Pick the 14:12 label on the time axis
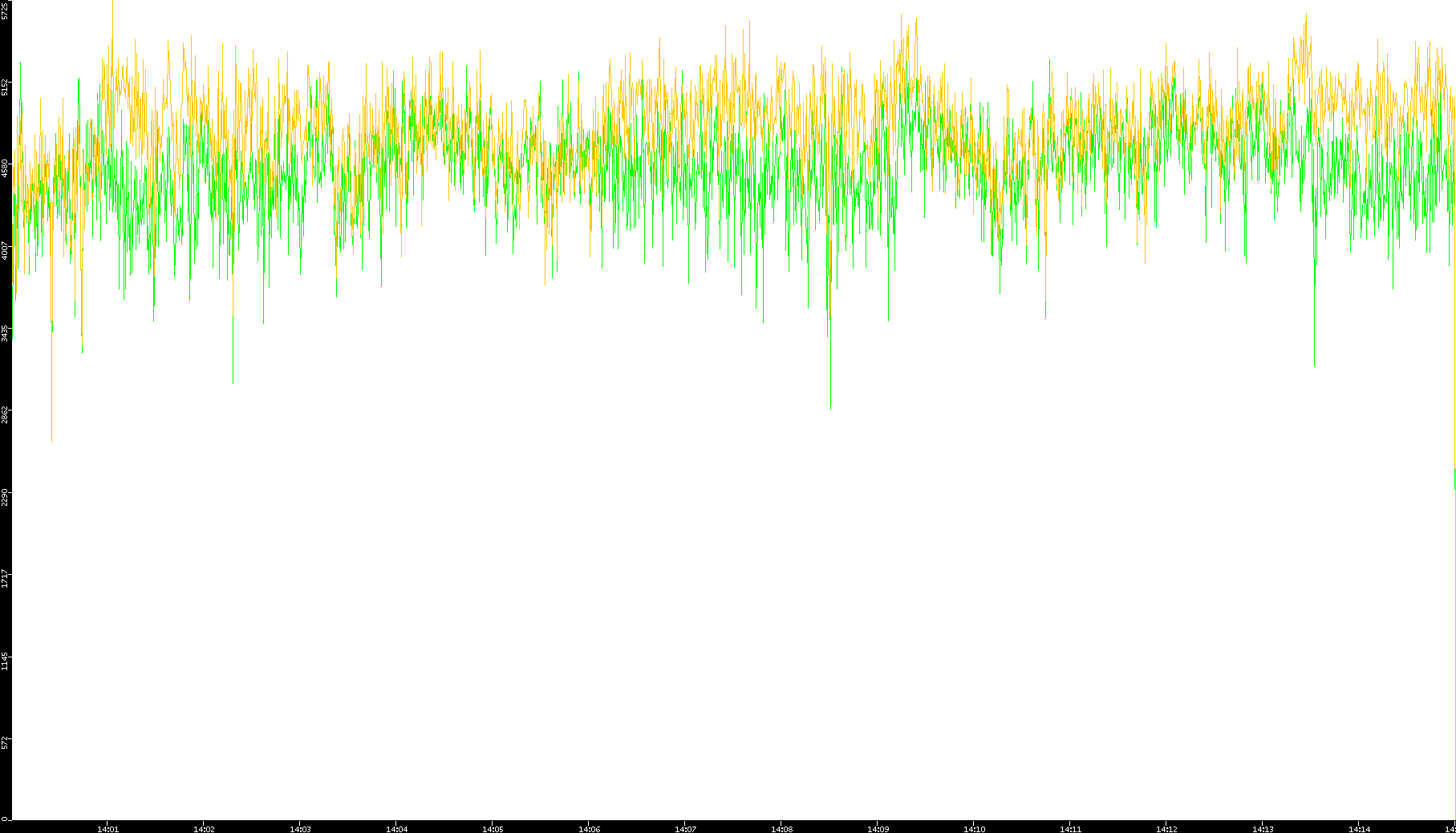 1166,829
